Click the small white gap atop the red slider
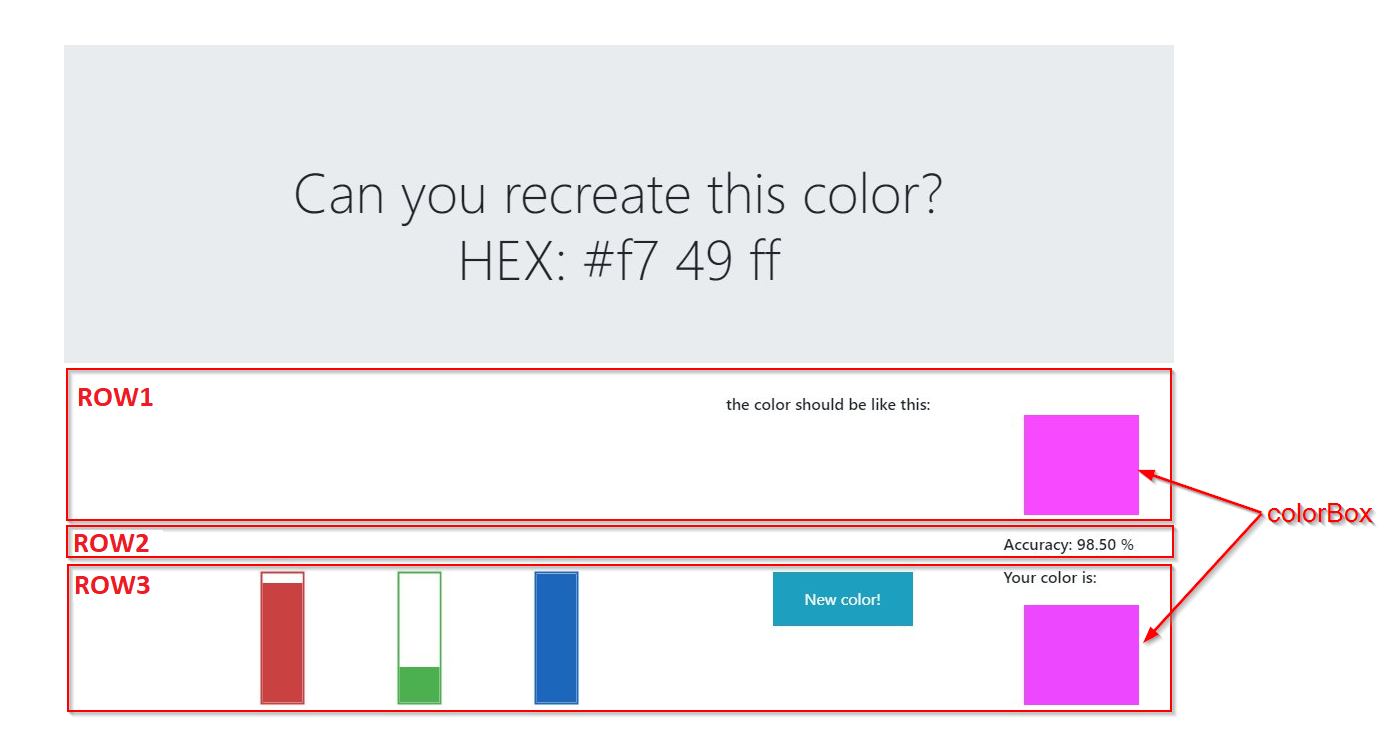Viewport: 1395px width, 751px height. point(282,577)
